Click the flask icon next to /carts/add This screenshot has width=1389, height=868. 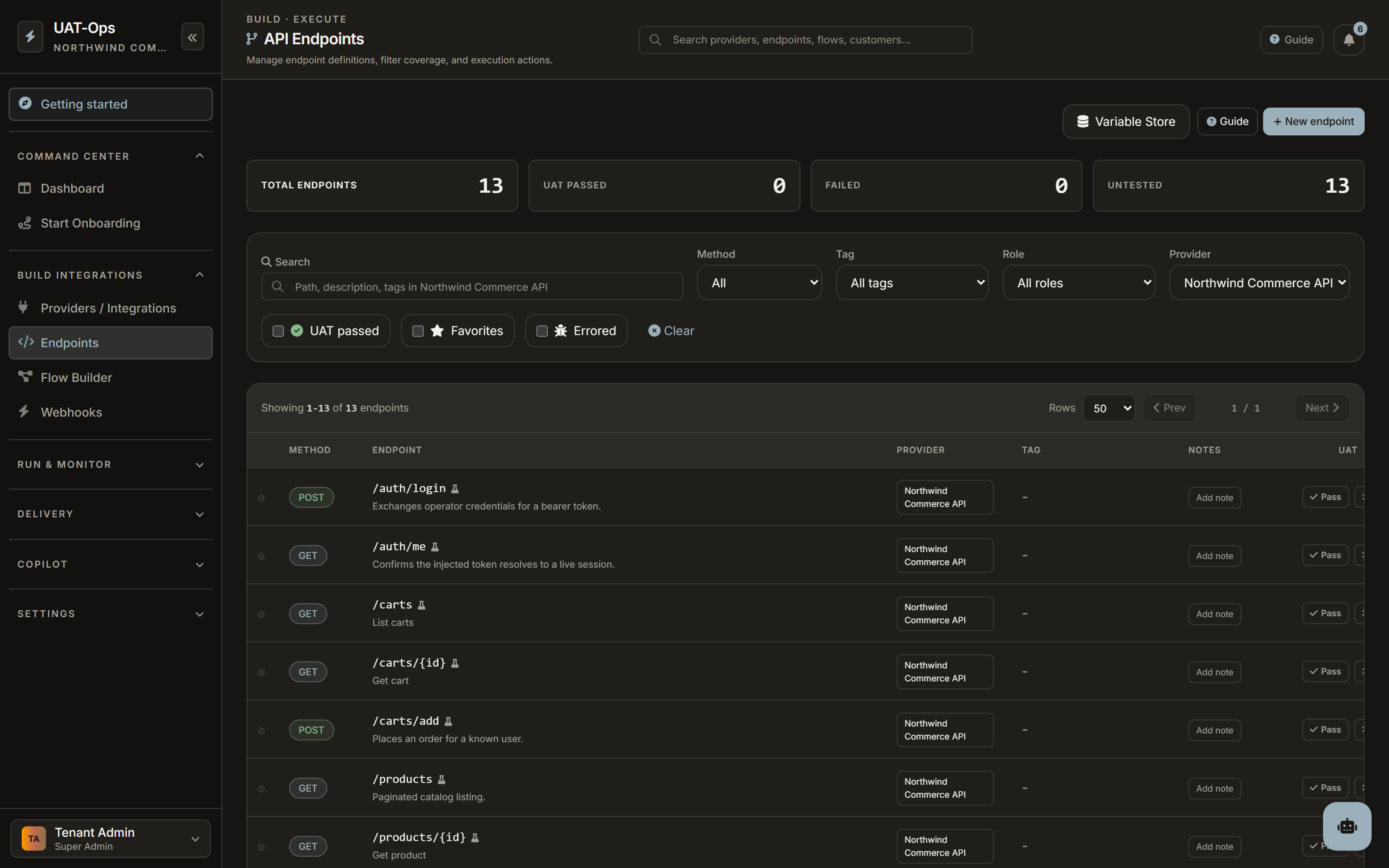(x=448, y=721)
